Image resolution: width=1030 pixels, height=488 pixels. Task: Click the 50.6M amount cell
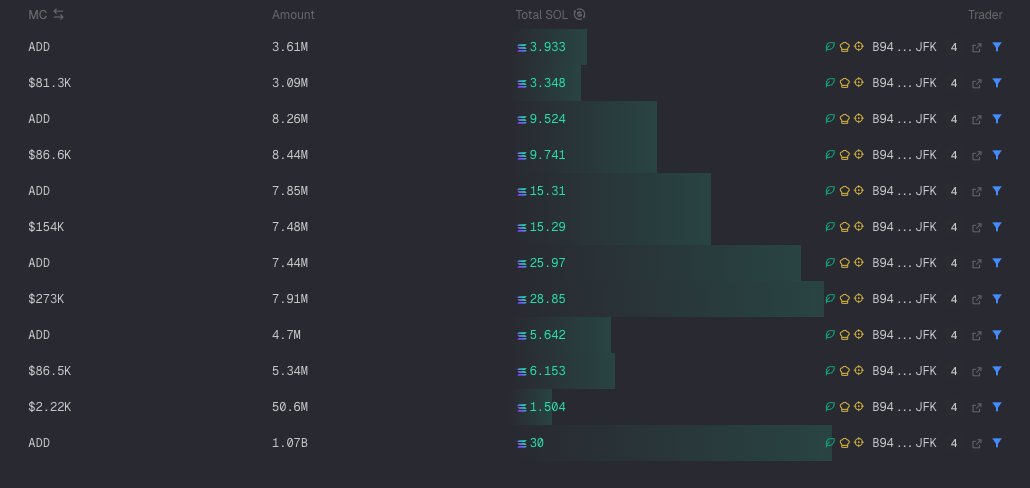click(x=290, y=407)
